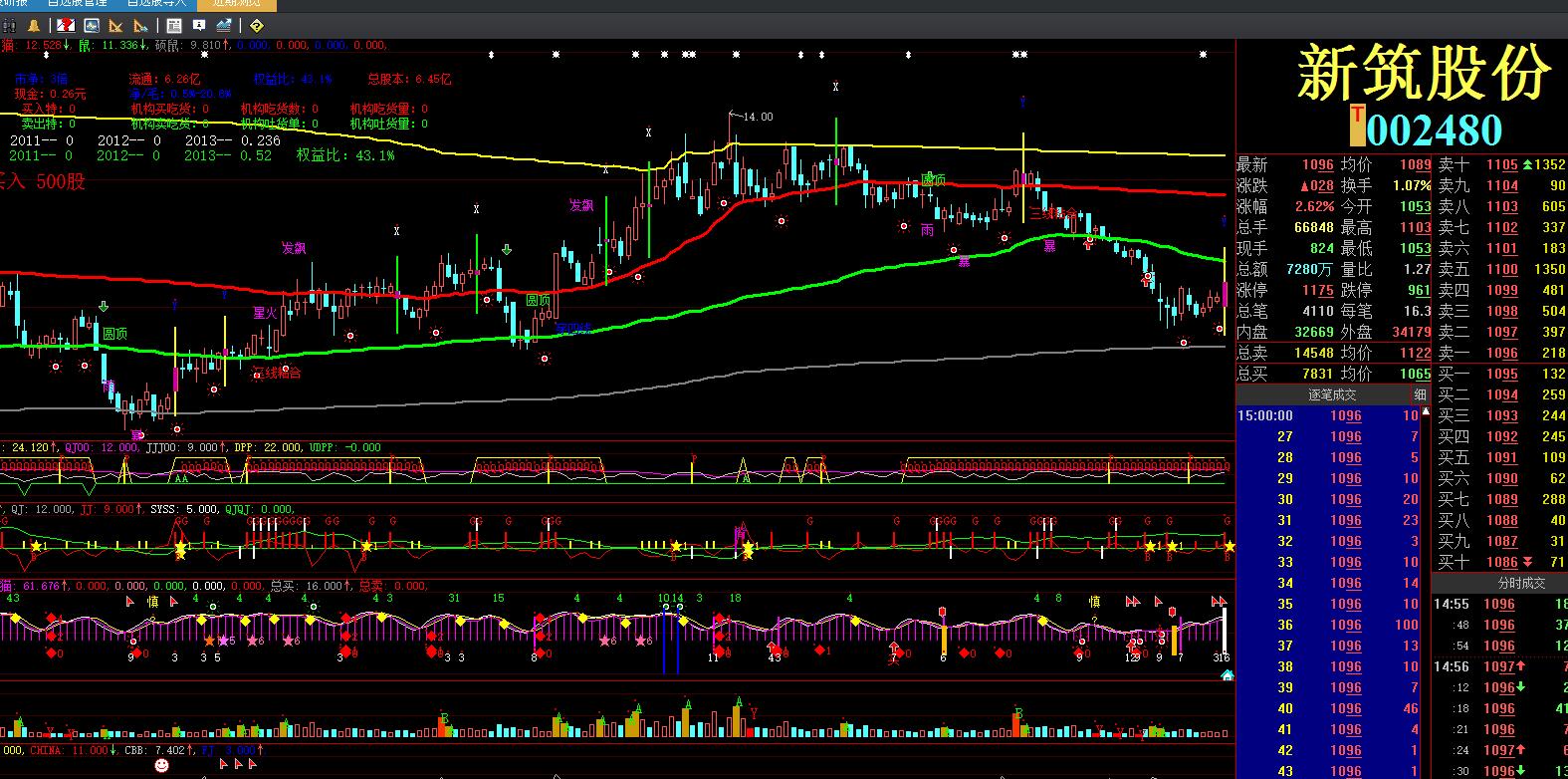Select the 买一 1095 order row
Viewport: 1568px width, 779px height.
click(1501, 374)
